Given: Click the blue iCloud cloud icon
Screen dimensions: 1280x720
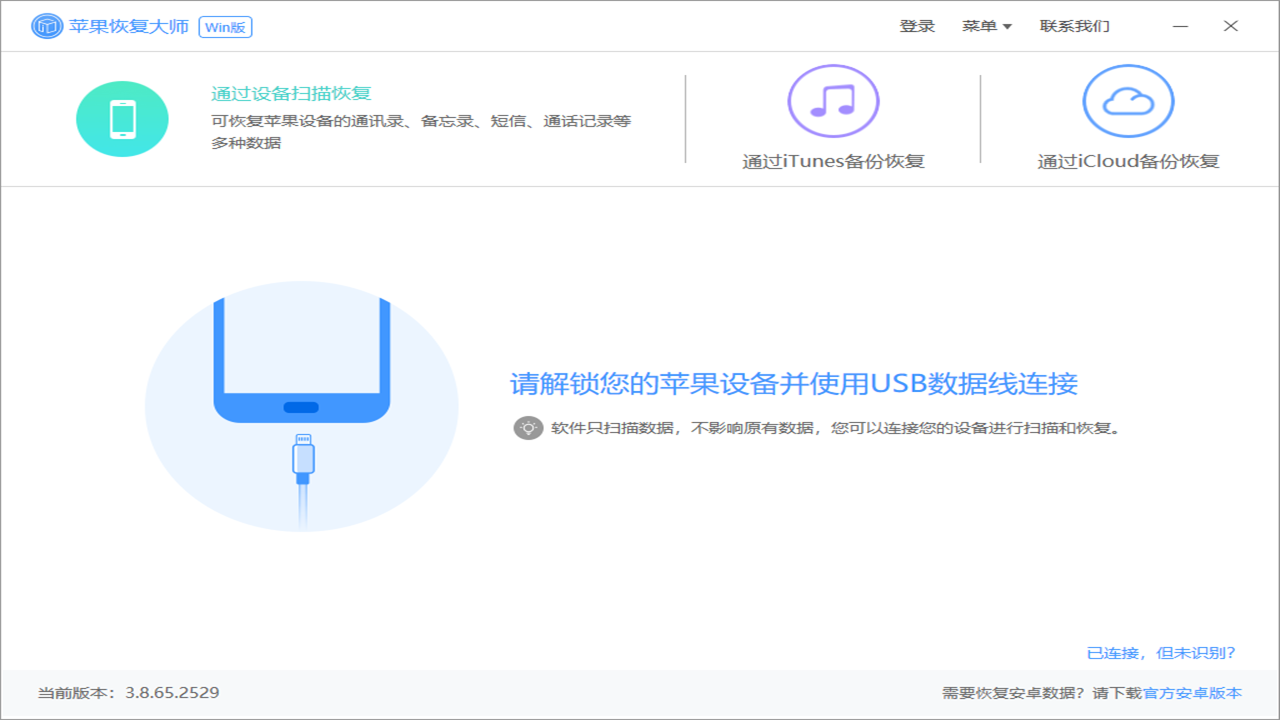Looking at the screenshot, I should coord(1128,100).
